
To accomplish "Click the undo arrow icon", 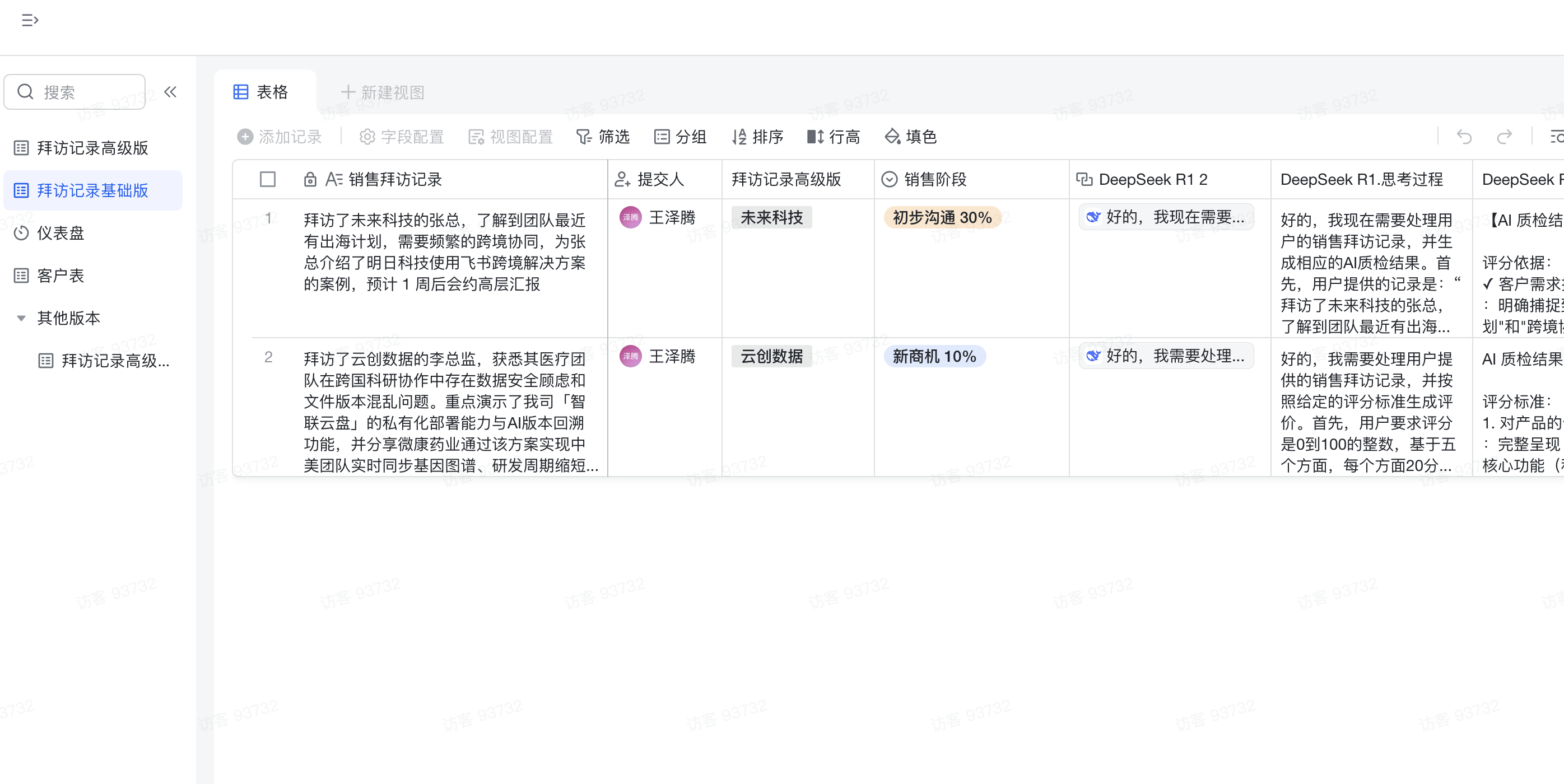I will click(1464, 137).
